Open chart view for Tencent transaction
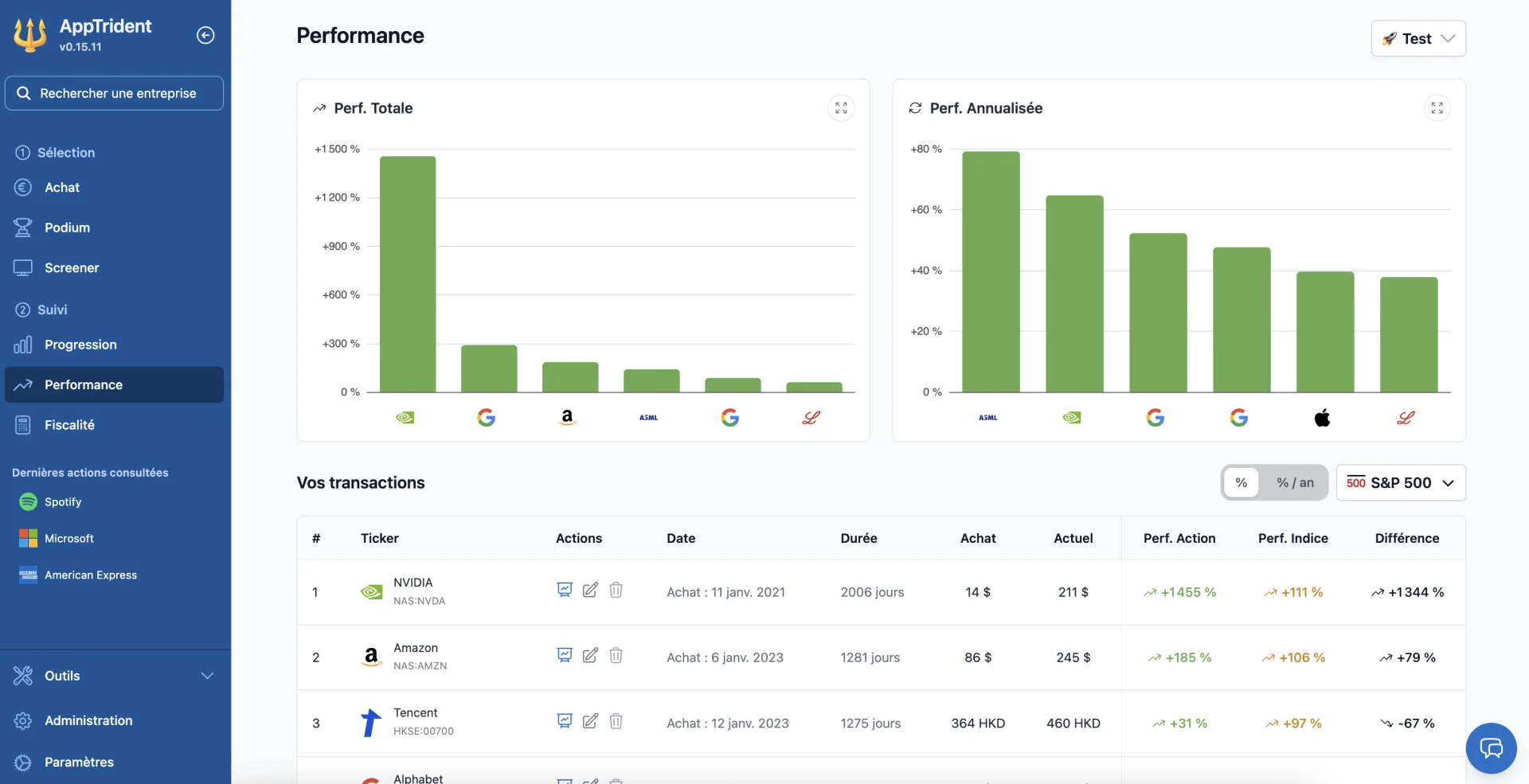This screenshot has height=784, width=1529. (565, 721)
